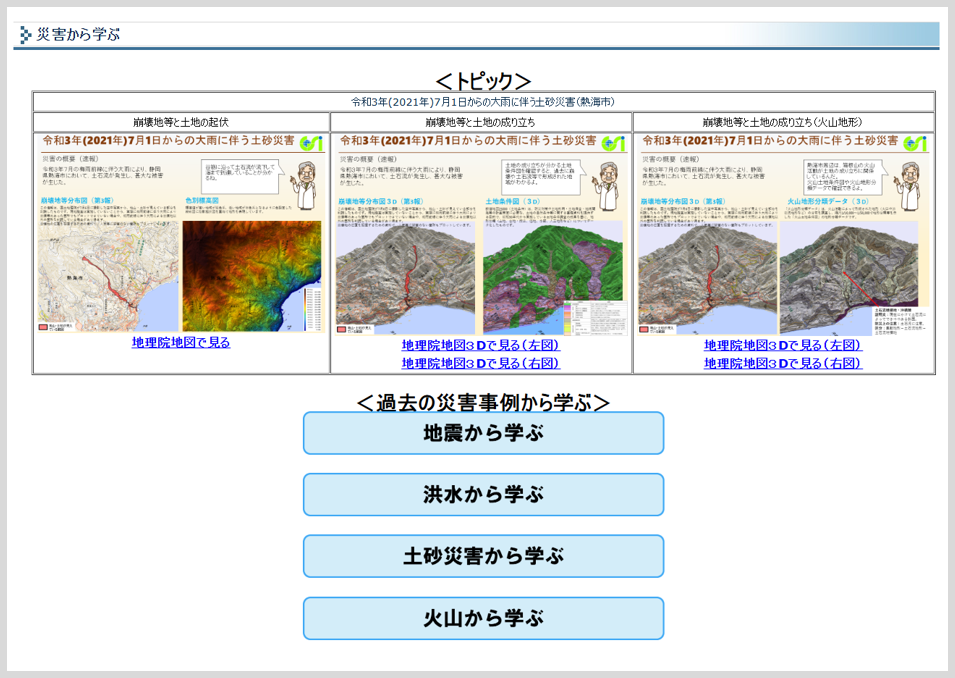The image size is (955, 678).
Task: Click the professor character in the 土地の成り立ち poster
Action: (606, 186)
